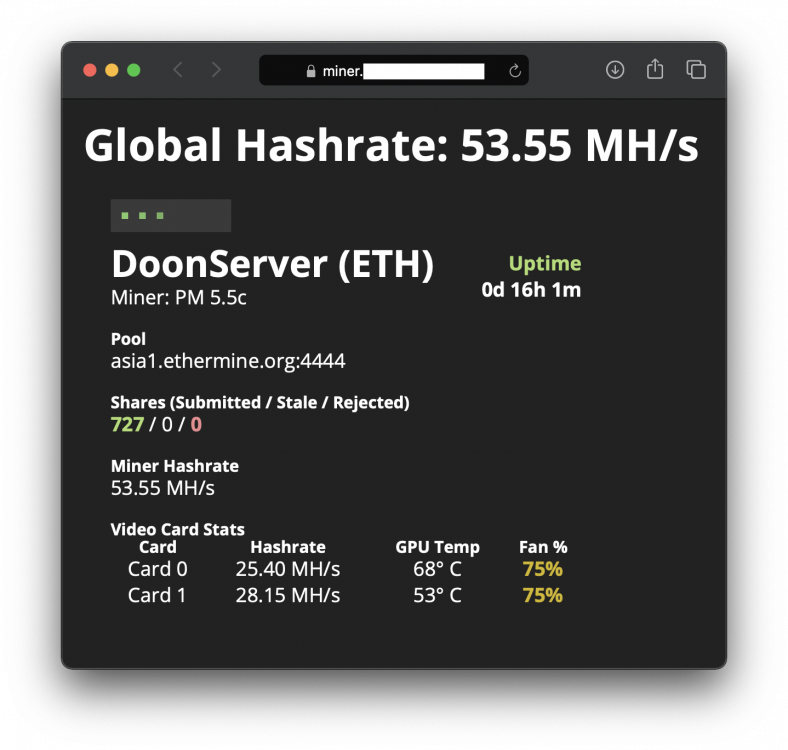
Task: Click the red rejected shares 0 value
Action: point(196,425)
